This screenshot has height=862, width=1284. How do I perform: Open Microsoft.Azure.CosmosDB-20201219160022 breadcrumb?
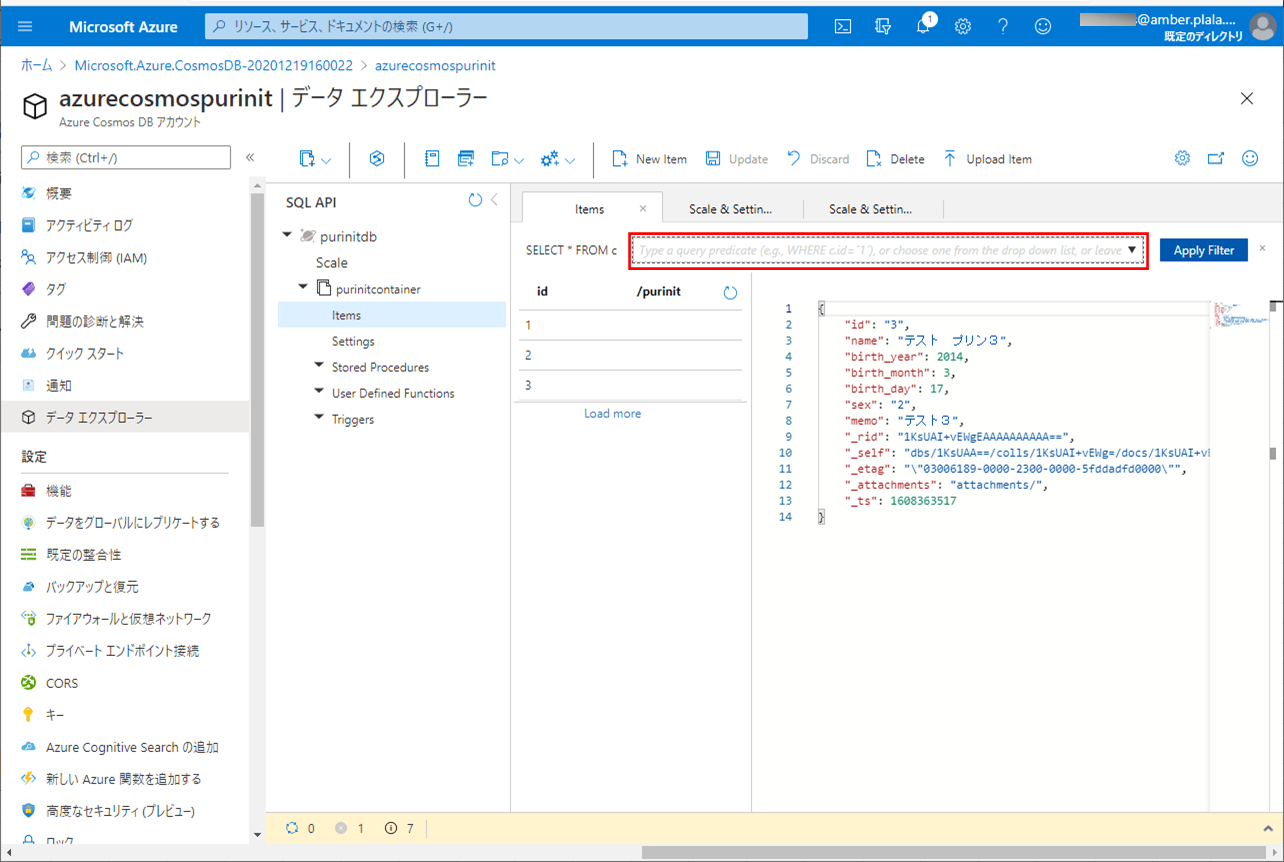[x=213, y=65]
